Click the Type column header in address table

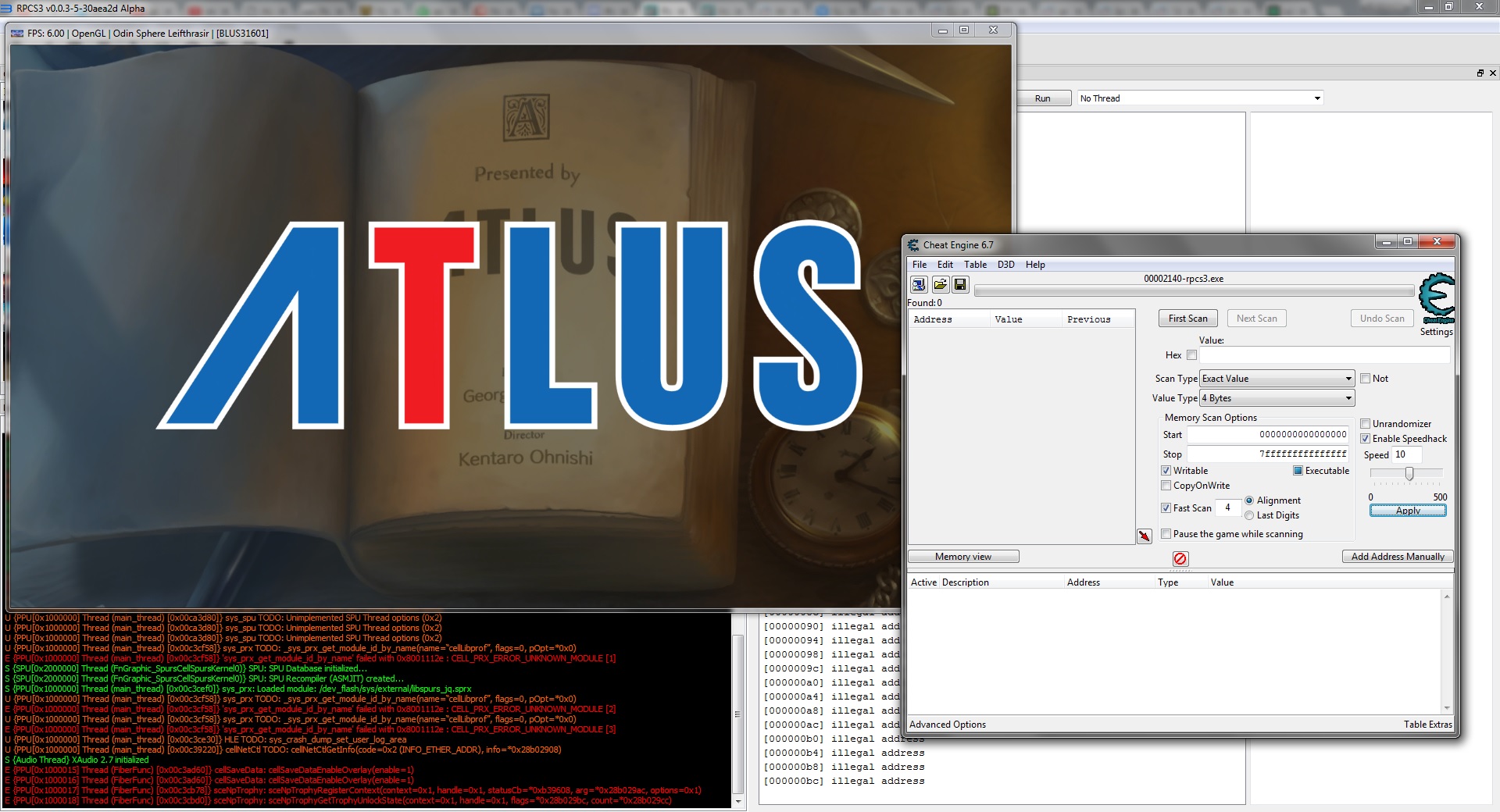tap(1181, 582)
